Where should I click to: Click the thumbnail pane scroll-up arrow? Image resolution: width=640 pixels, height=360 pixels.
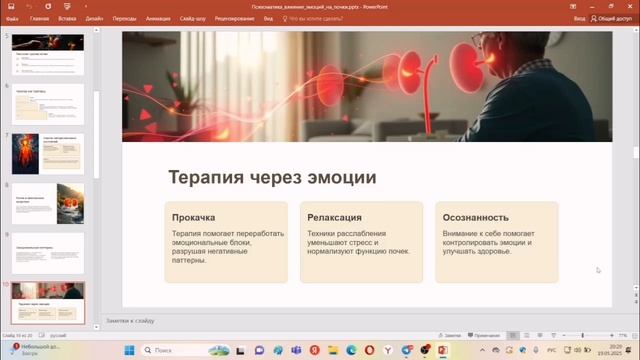click(x=96, y=30)
